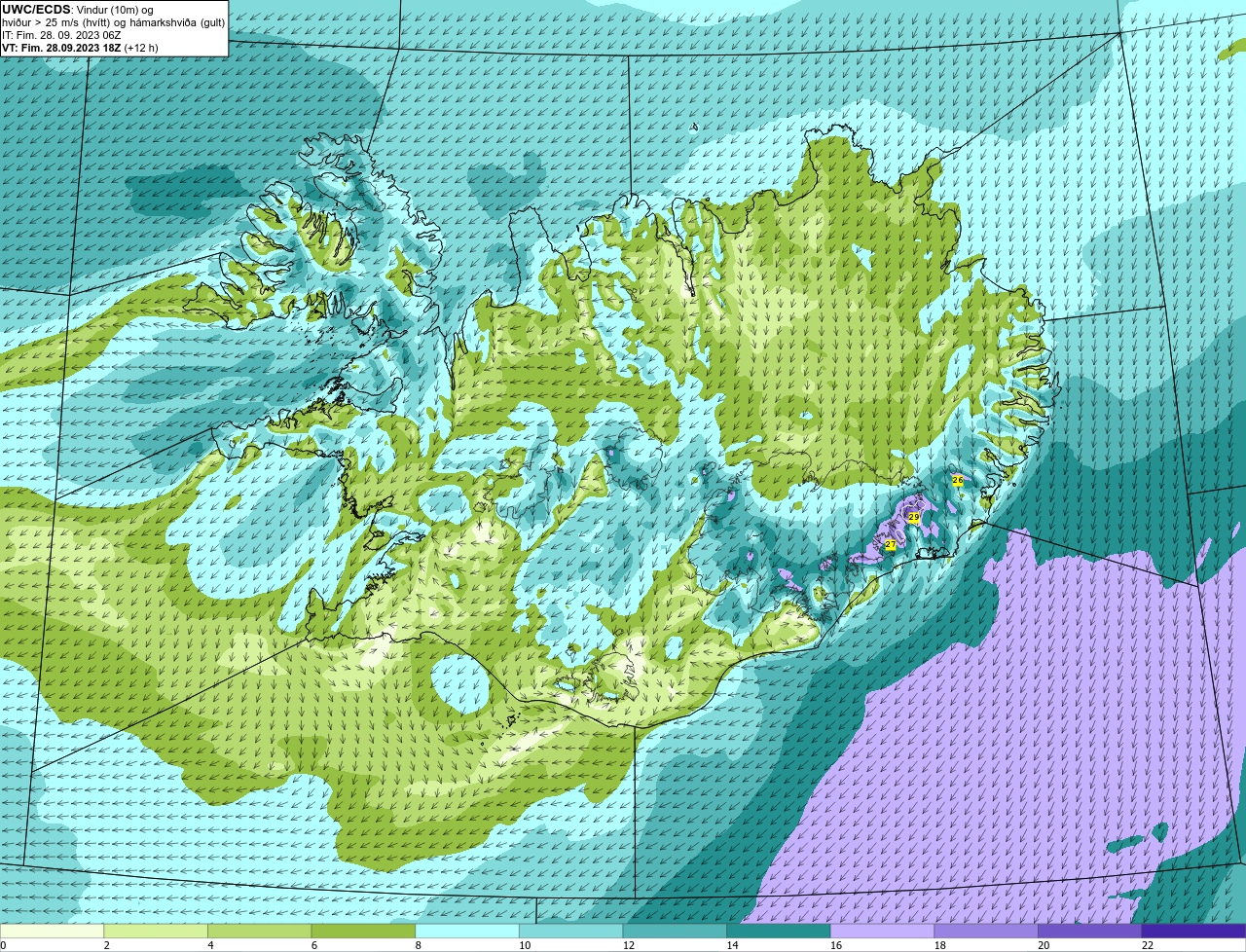
Task: Click the 20–22 m/s violet legend segment
Action: coord(1090,931)
